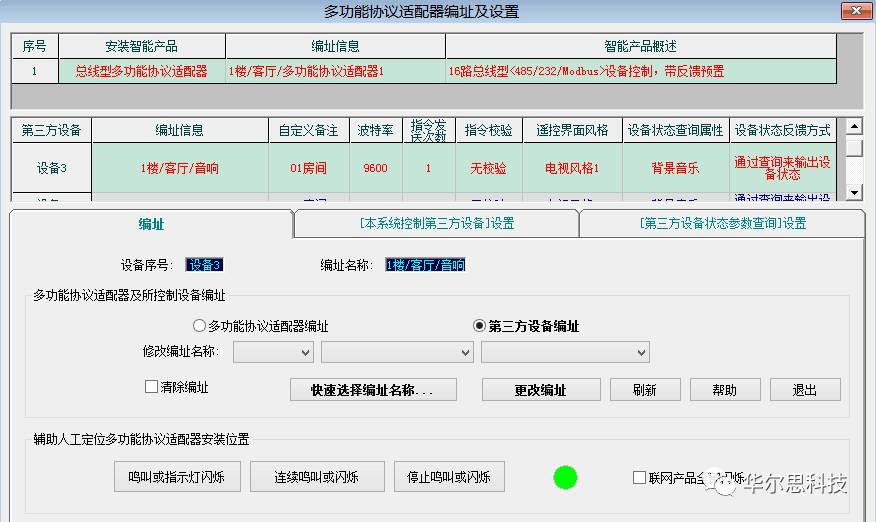The height and width of the screenshot is (522, 876).
Task: Click the 停止鸣叫或闪烁 button
Action: coord(449,477)
